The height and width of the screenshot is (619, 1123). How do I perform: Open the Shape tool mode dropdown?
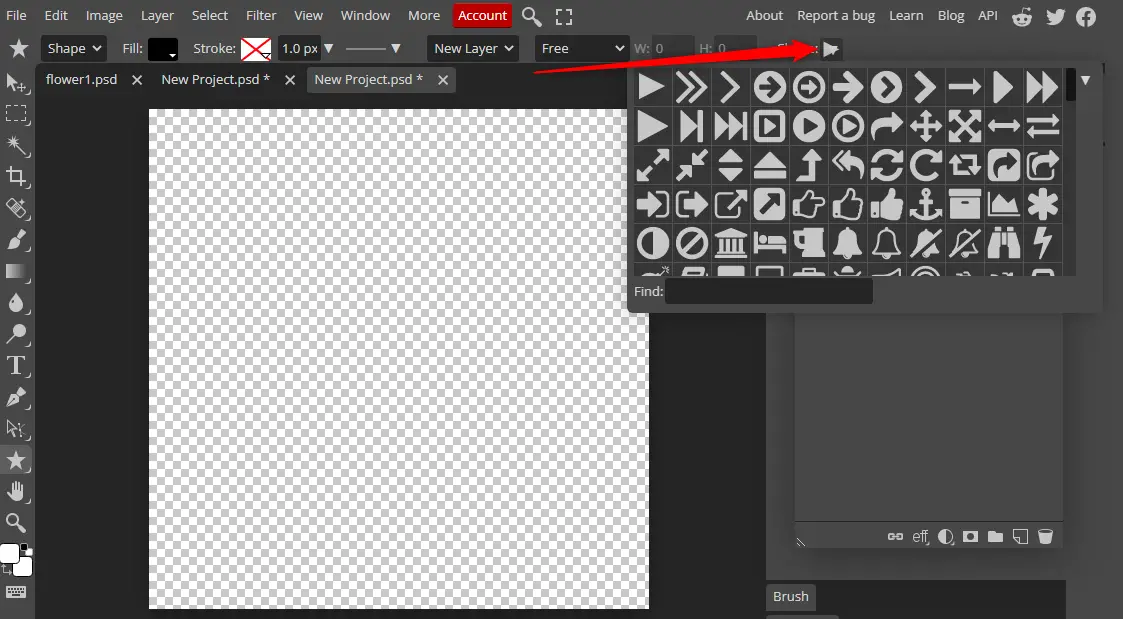pyautogui.click(x=73, y=48)
